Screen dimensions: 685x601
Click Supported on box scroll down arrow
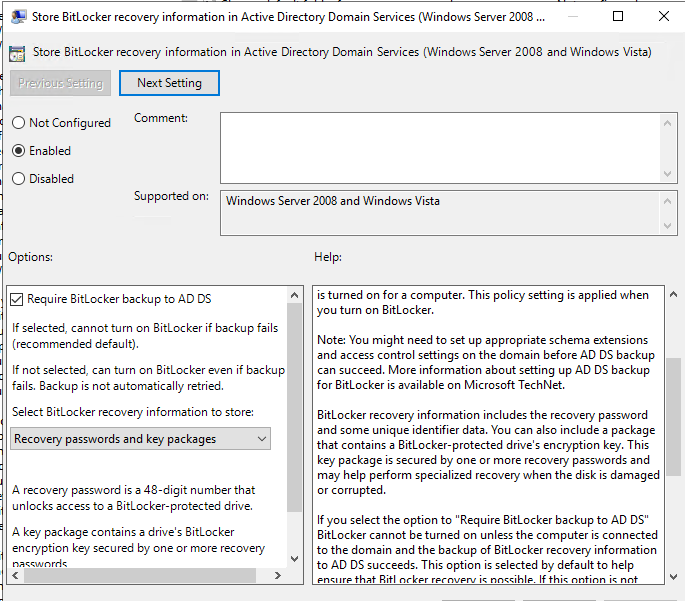coord(668,226)
